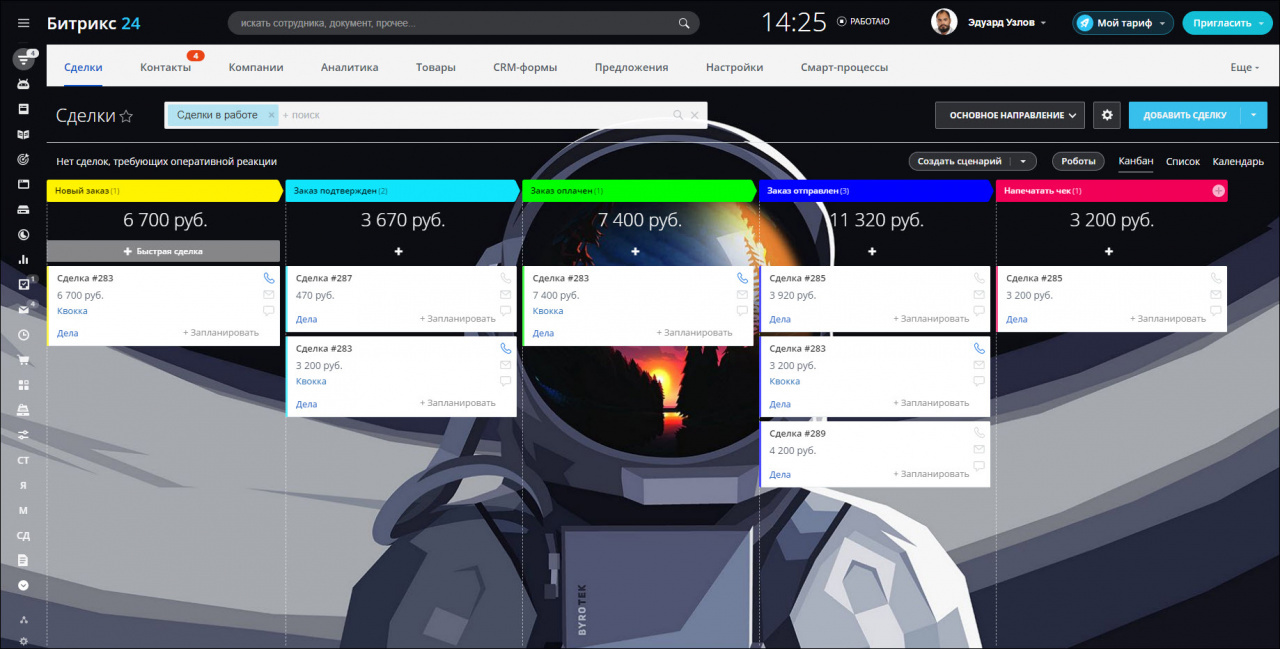
Task: Open the sitemap icon in left sidebar
Action: pos(23,620)
